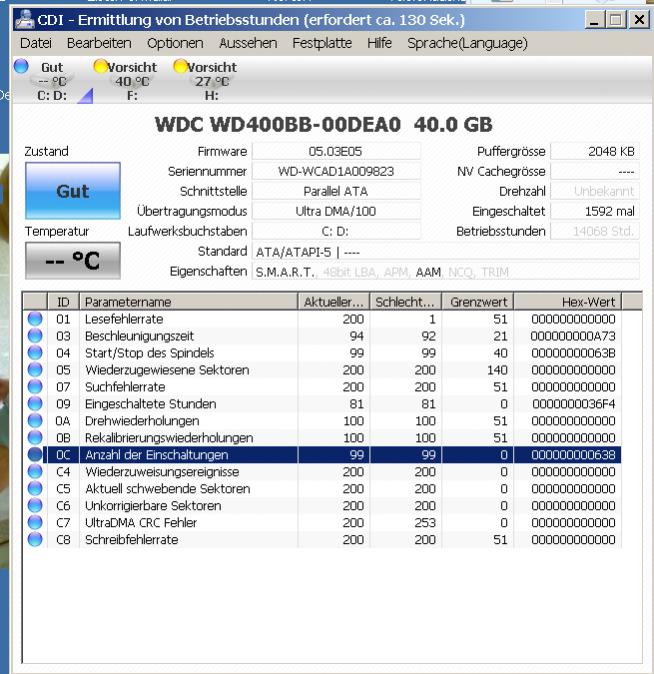
Task: Click status icon of Wiederzugewiesene Sektoren row
Action: click(x=35, y=370)
